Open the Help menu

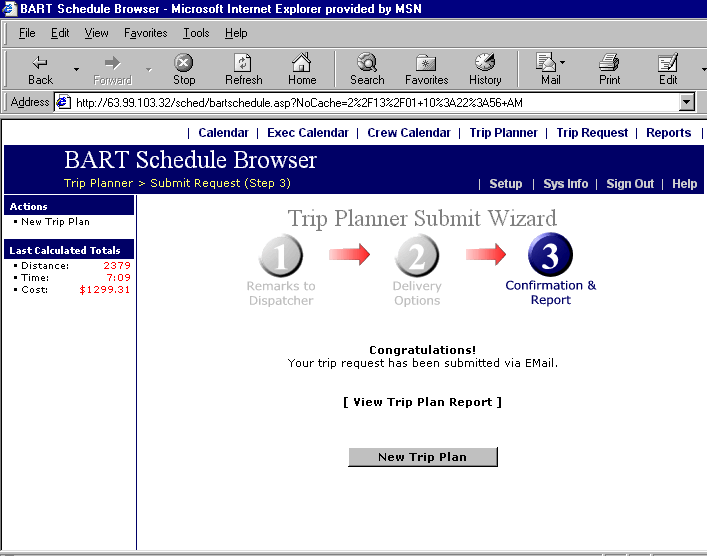tap(236, 33)
